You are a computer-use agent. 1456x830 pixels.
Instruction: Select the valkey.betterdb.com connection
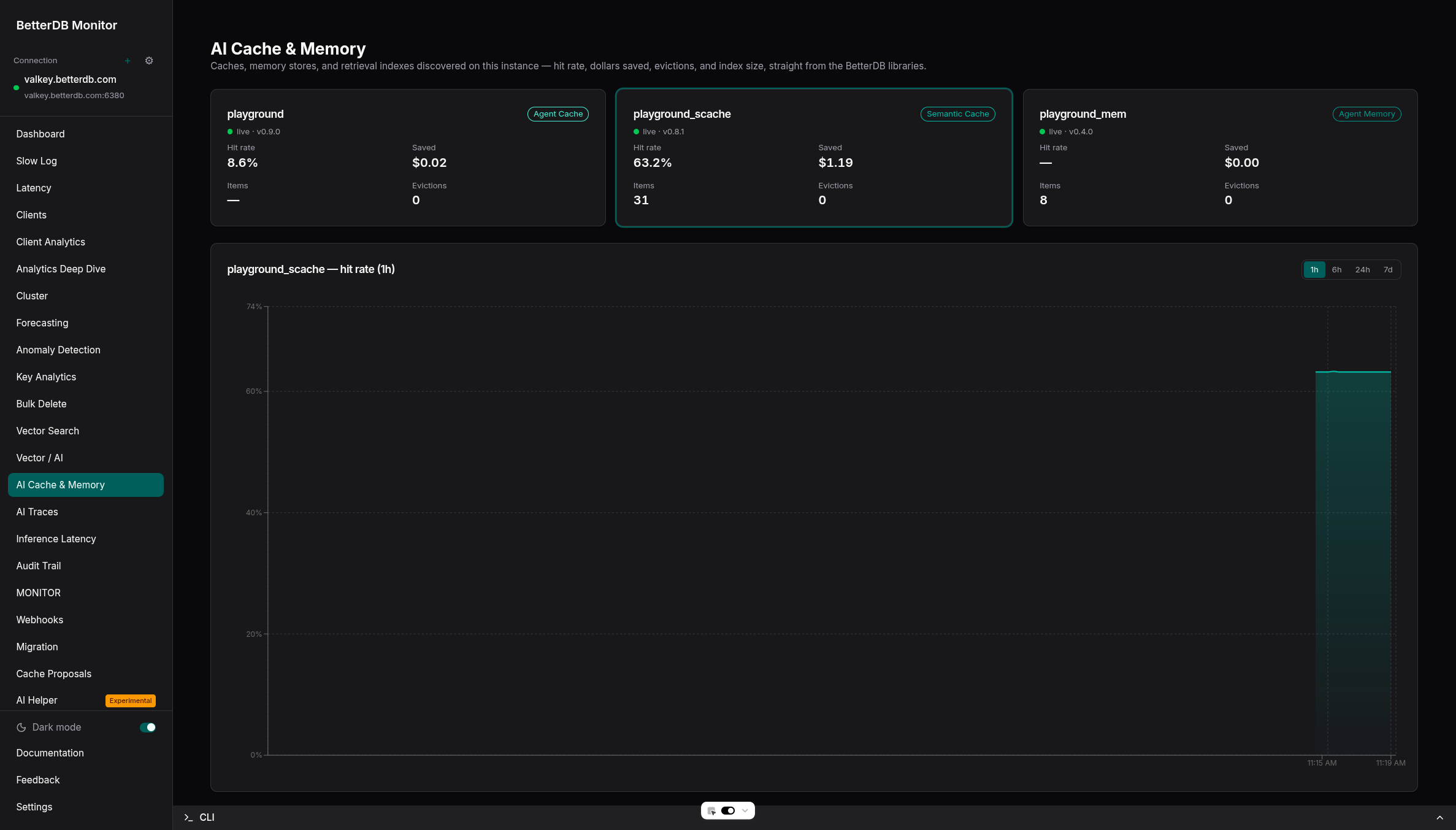(86, 86)
